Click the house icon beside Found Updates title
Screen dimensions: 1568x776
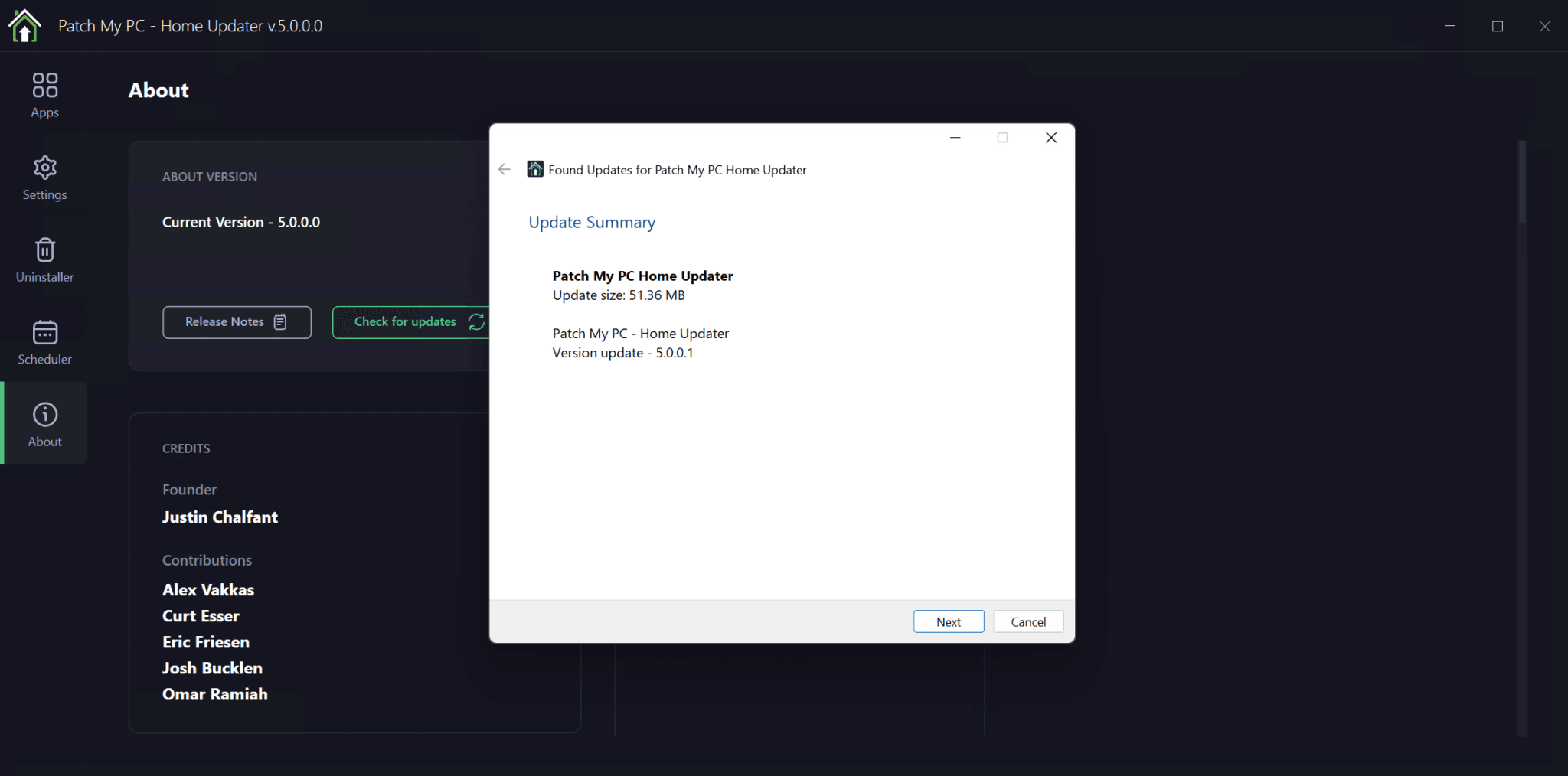tap(534, 169)
